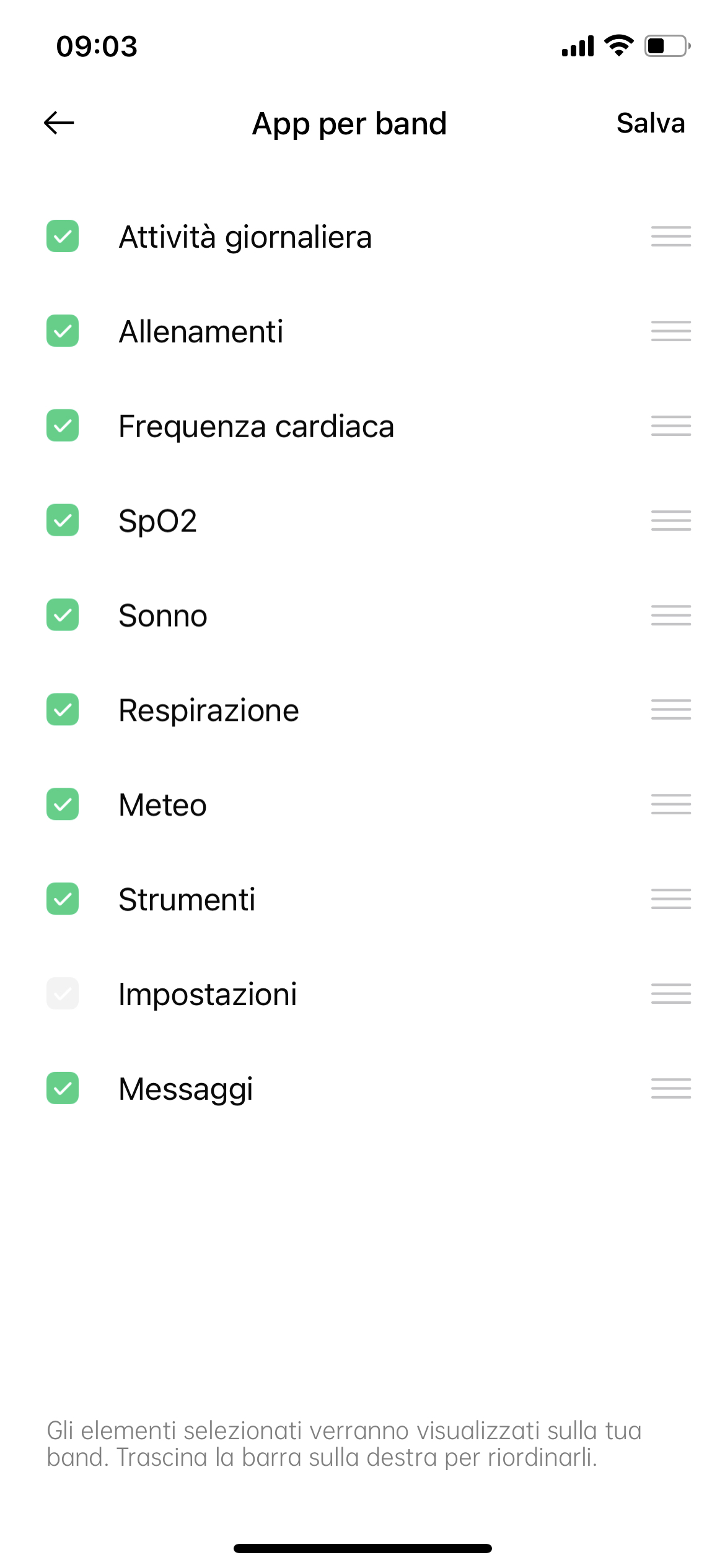Tap the reorder handle for Attività giornaliera
This screenshot has height=1568, width=725.
tap(670, 237)
